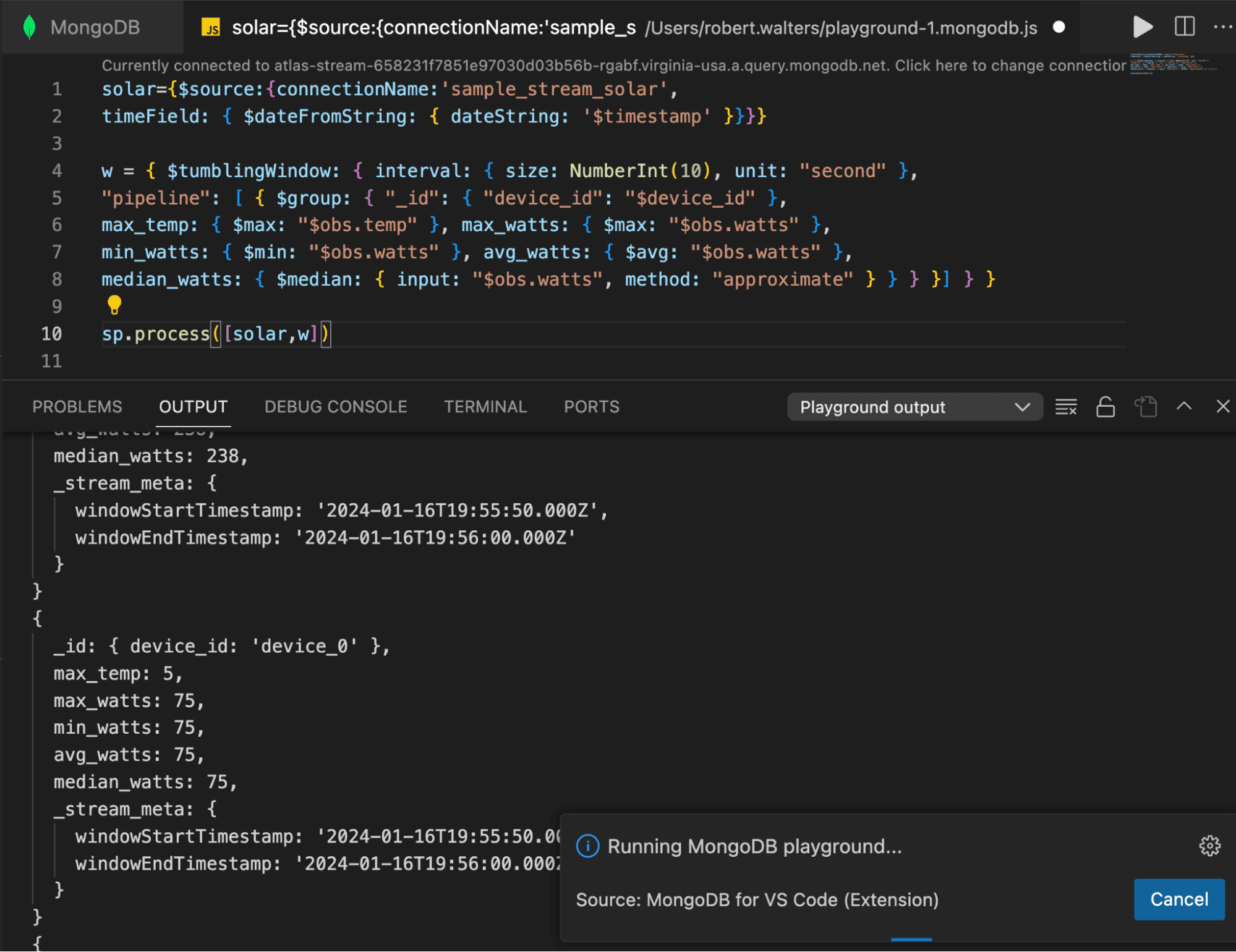Toggle the PORTS panel view
Image resolution: width=1236 pixels, height=952 pixels.
[591, 406]
